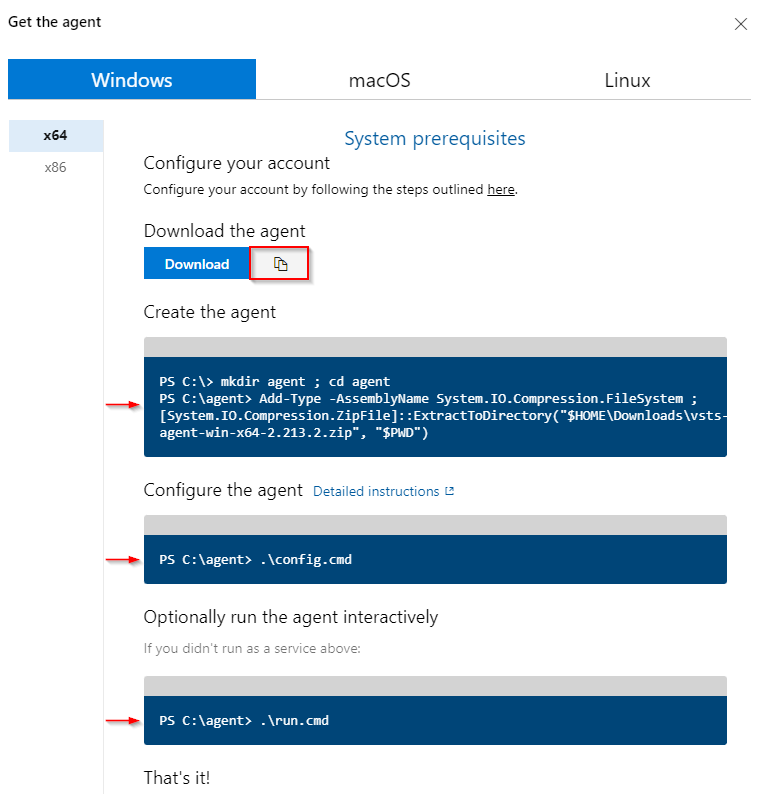Click the 'Configure the agent' heading
Screen dimensions: 763x794
pos(223,490)
